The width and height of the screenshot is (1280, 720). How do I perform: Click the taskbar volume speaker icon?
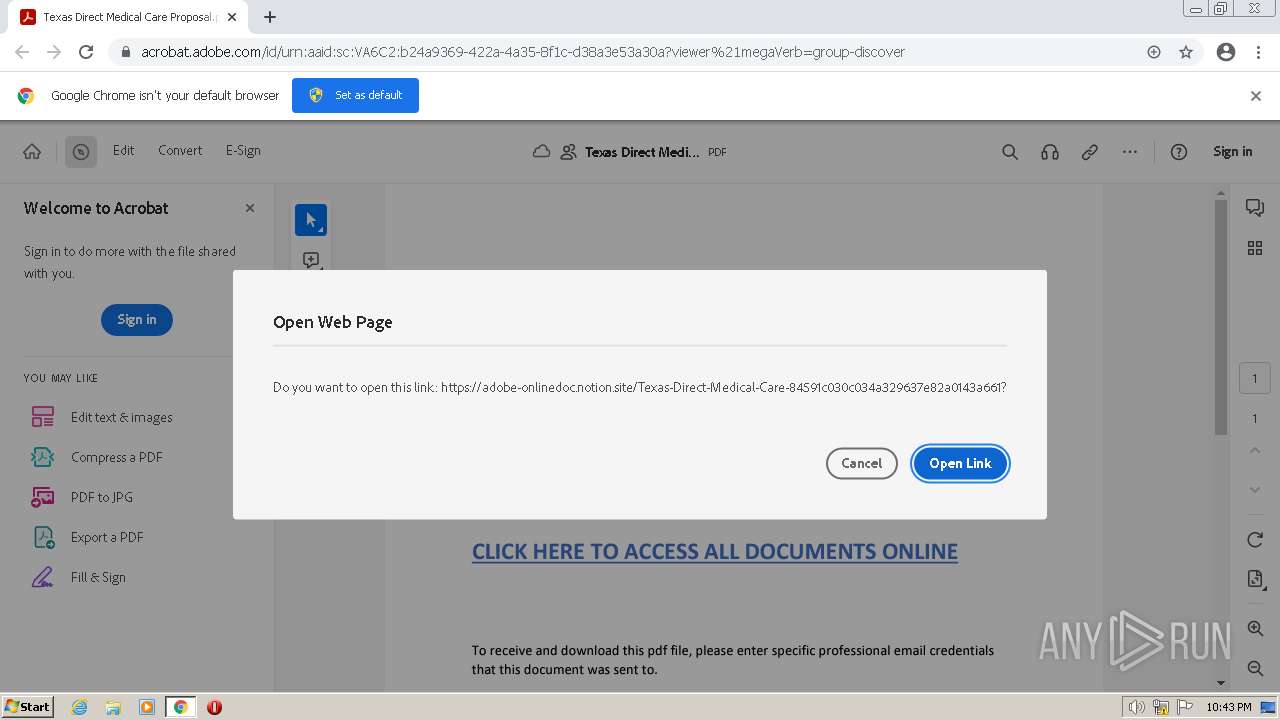(x=1136, y=707)
